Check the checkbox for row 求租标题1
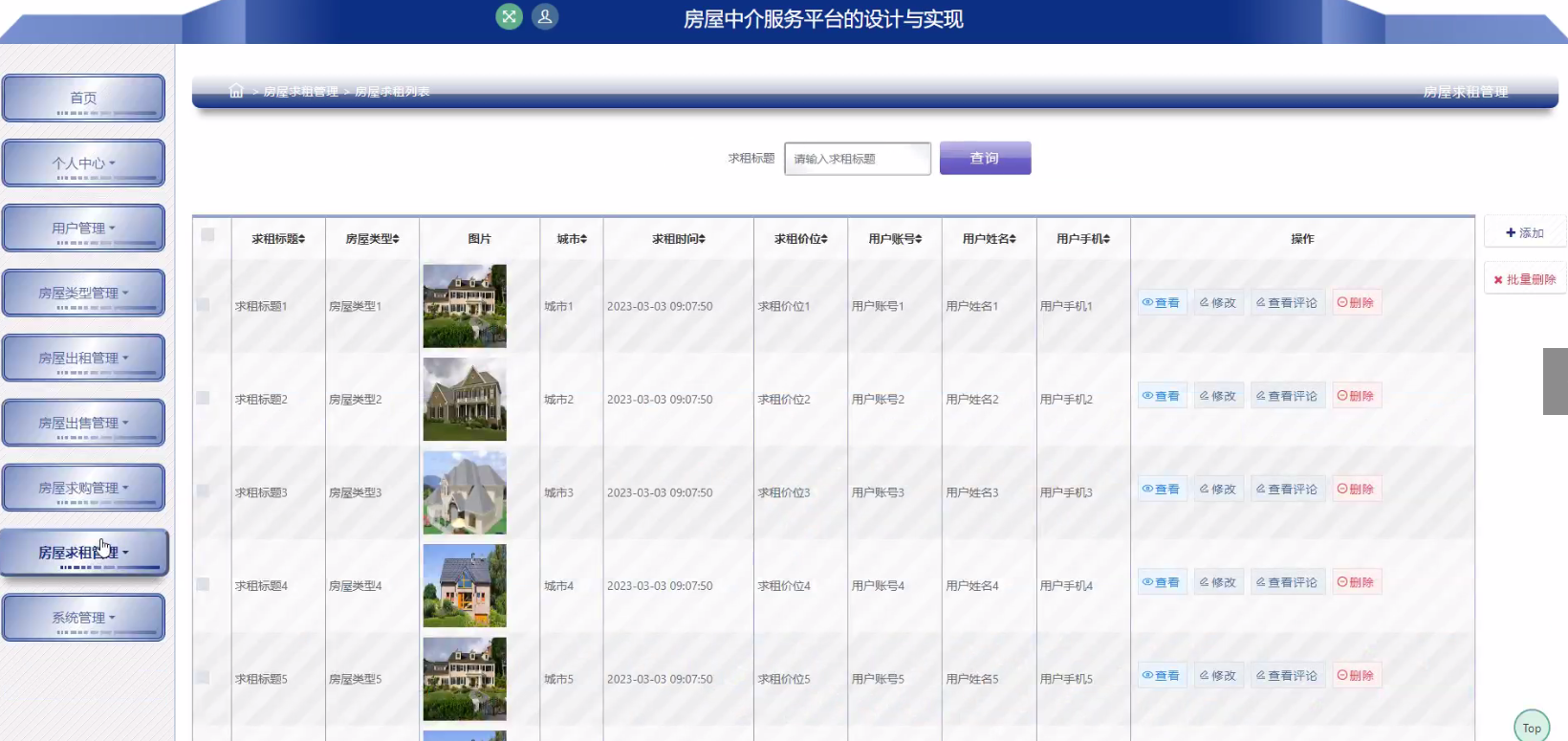The image size is (1568, 741). pyautogui.click(x=203, y=304)
